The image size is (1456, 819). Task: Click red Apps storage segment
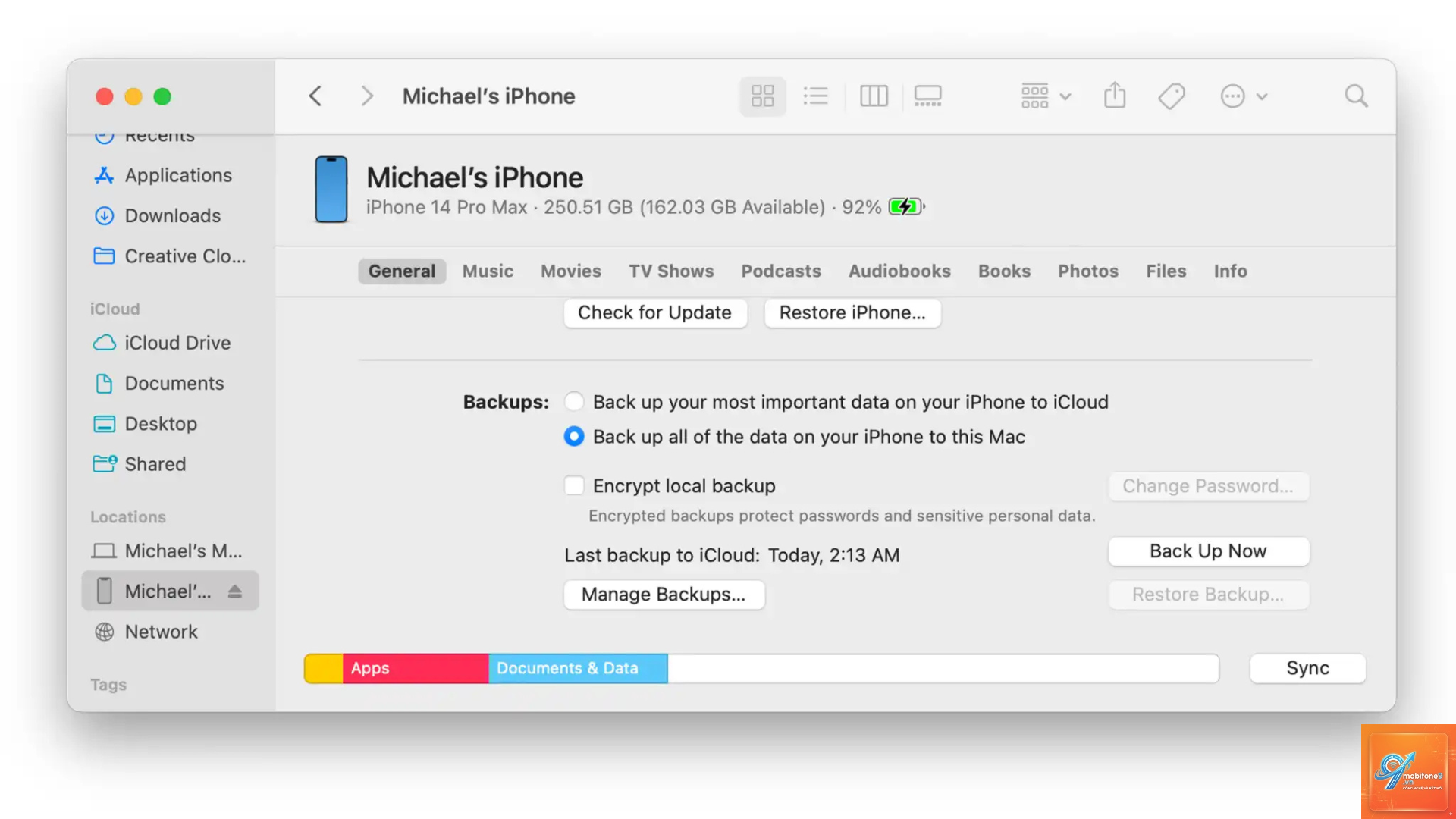pyautogui.click(x=416, y=668)
